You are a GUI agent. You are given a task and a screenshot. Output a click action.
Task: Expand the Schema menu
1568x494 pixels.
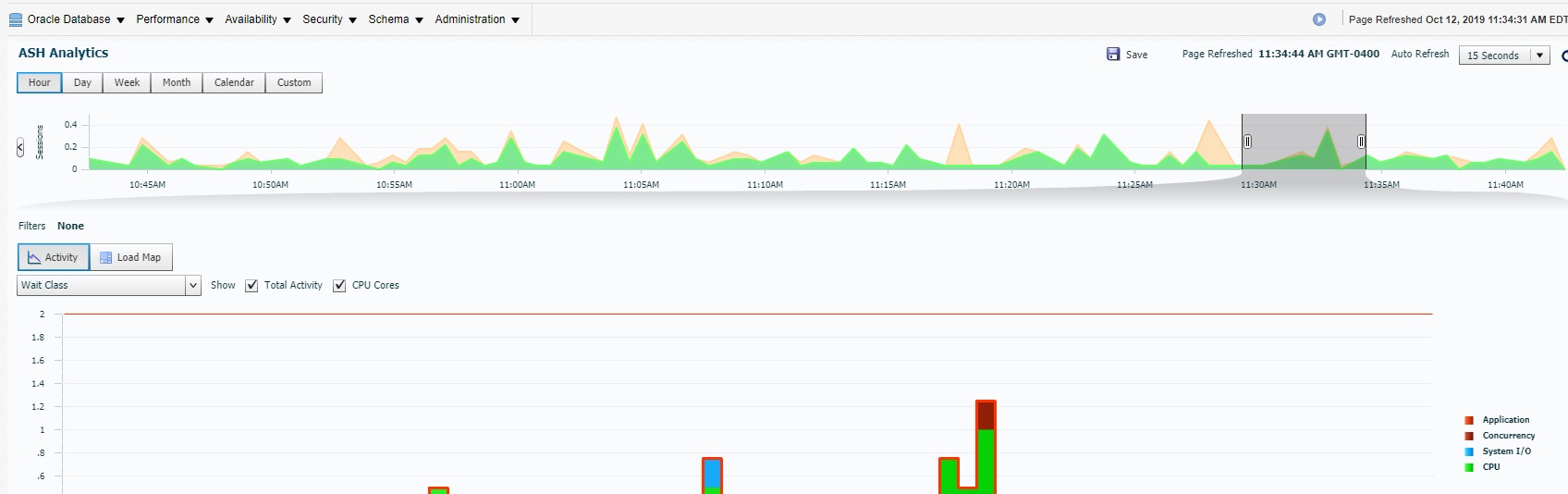[395, 19]
